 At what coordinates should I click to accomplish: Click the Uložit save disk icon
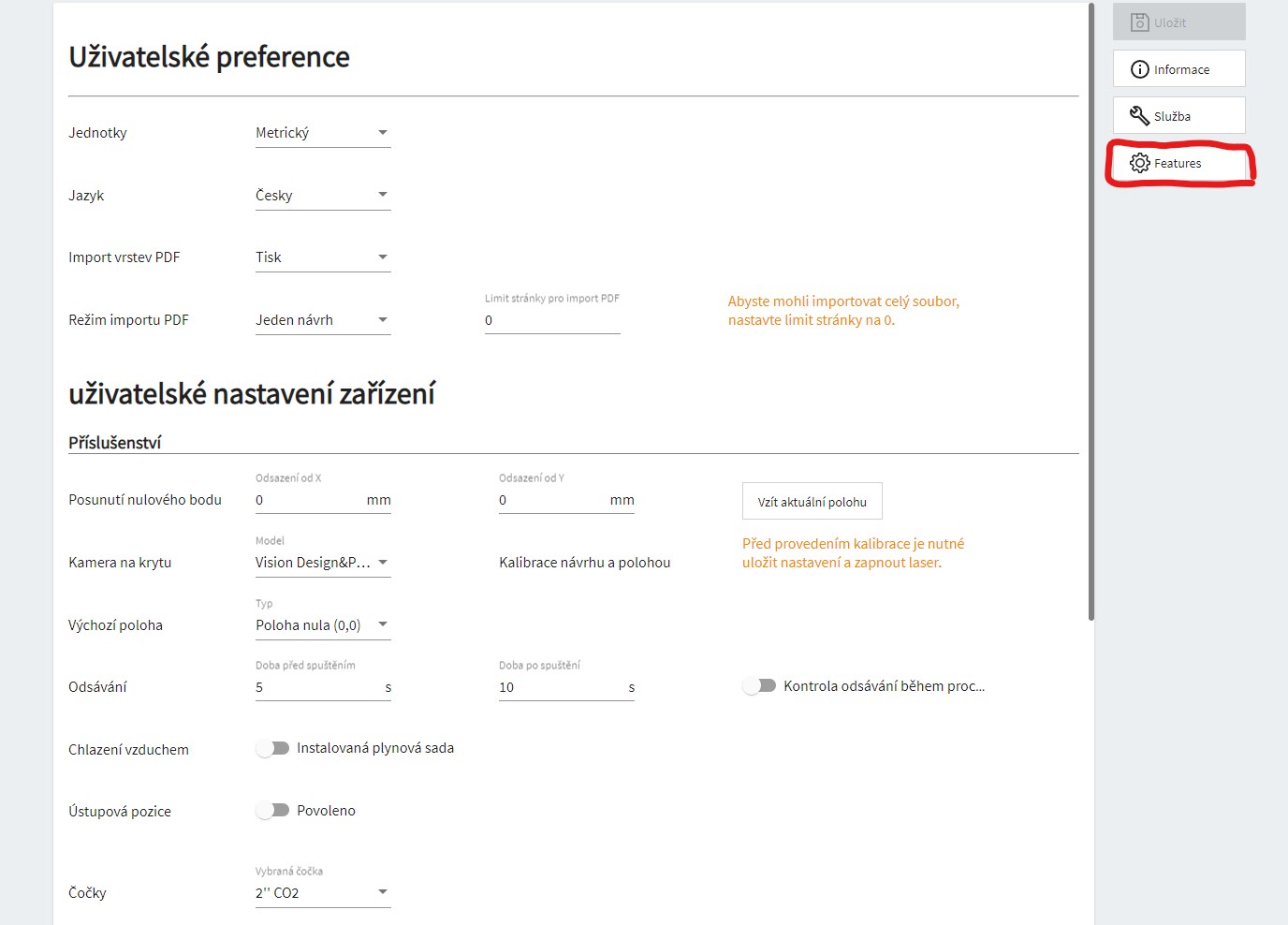[1139, 22]
